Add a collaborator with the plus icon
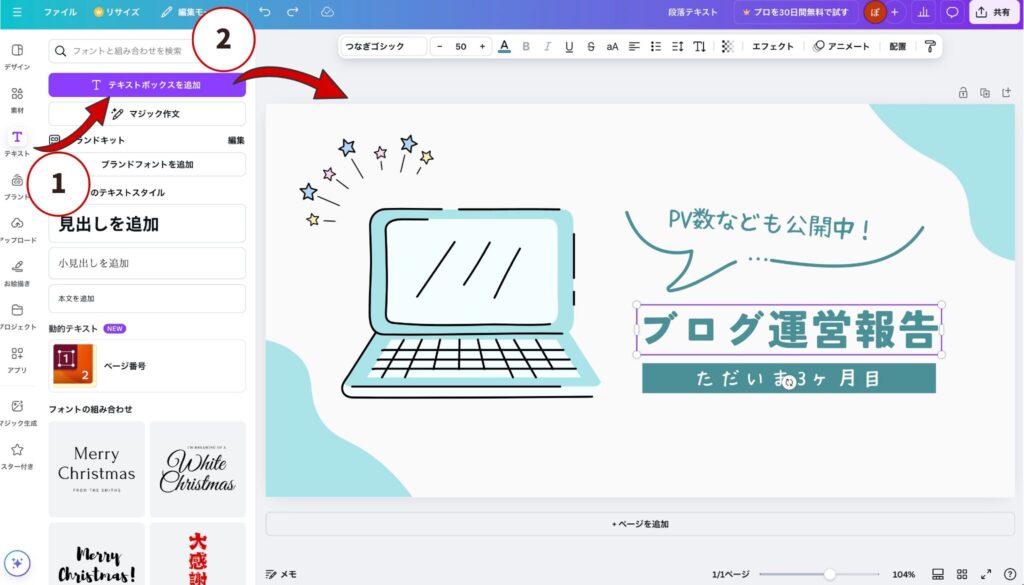The image size is (1024, 585). pos(895,12)
